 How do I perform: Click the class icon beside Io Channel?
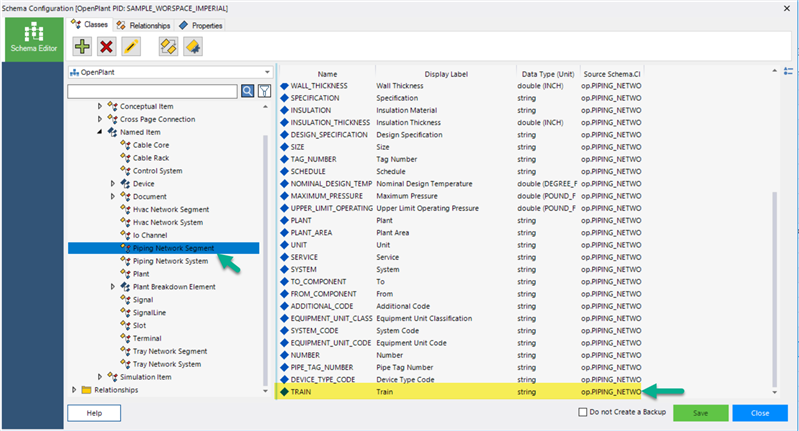(125, 235)
